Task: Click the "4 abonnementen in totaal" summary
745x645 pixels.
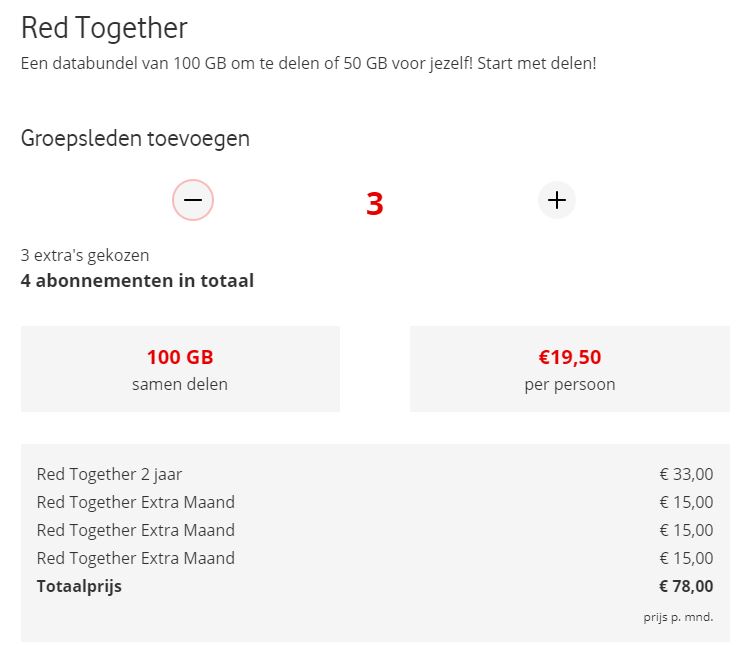Action: tap(137, 280)
